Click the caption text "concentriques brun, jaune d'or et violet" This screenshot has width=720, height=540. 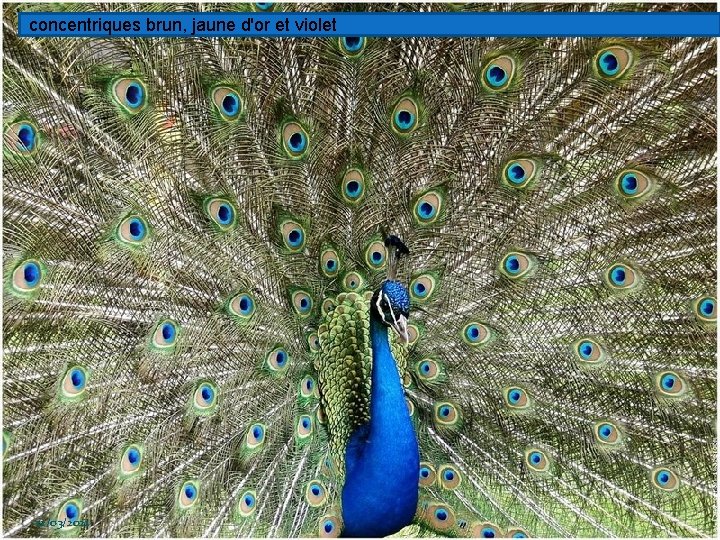click(x=182, y=25)
